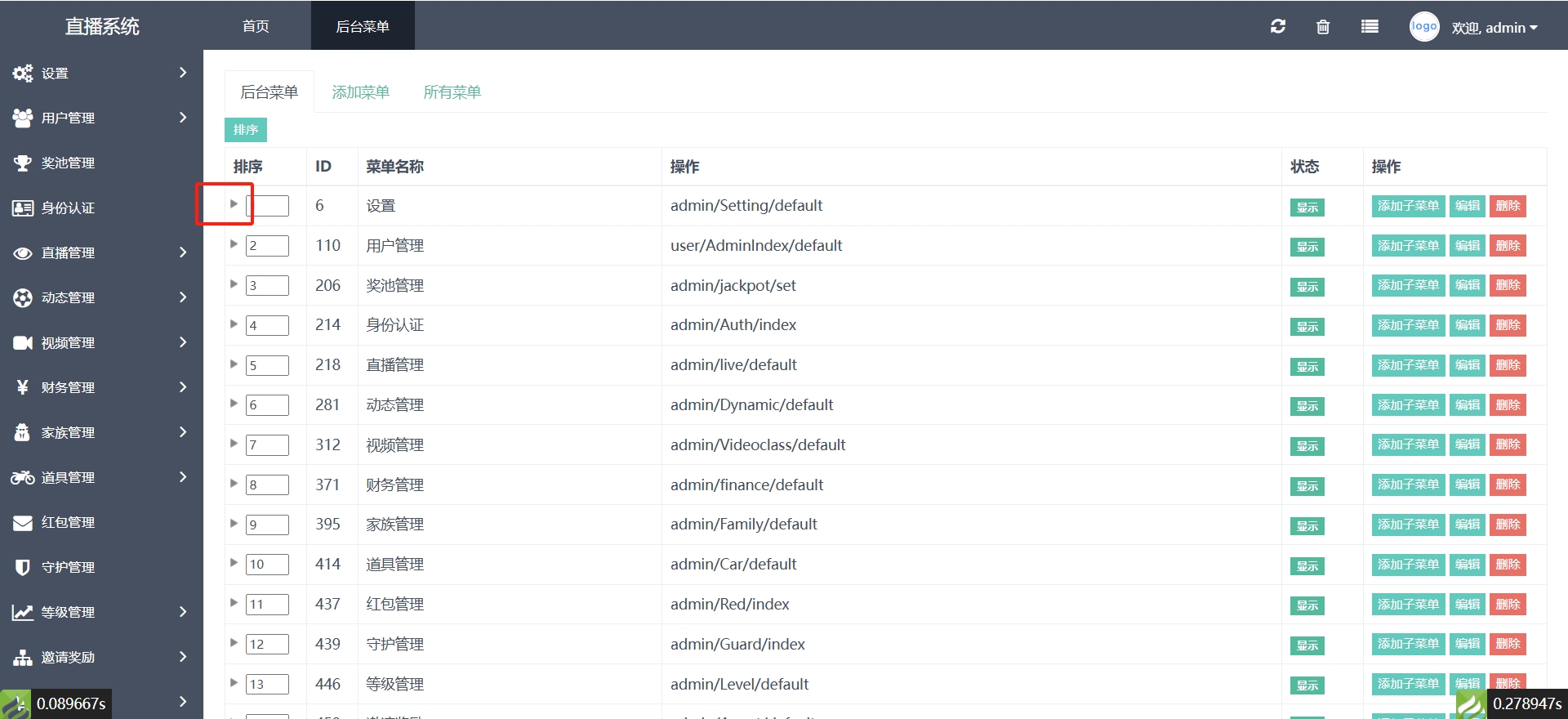The height and width of the screenshot is (719, 1568).
Task: Switch to 首页 top tab
Action: 256,26
